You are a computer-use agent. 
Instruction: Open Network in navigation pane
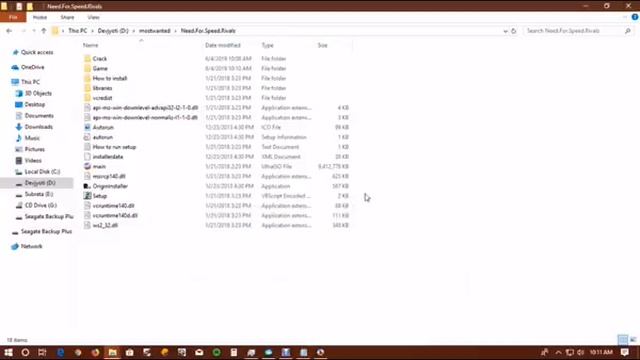pyautogui.click(x=31, y=247)
